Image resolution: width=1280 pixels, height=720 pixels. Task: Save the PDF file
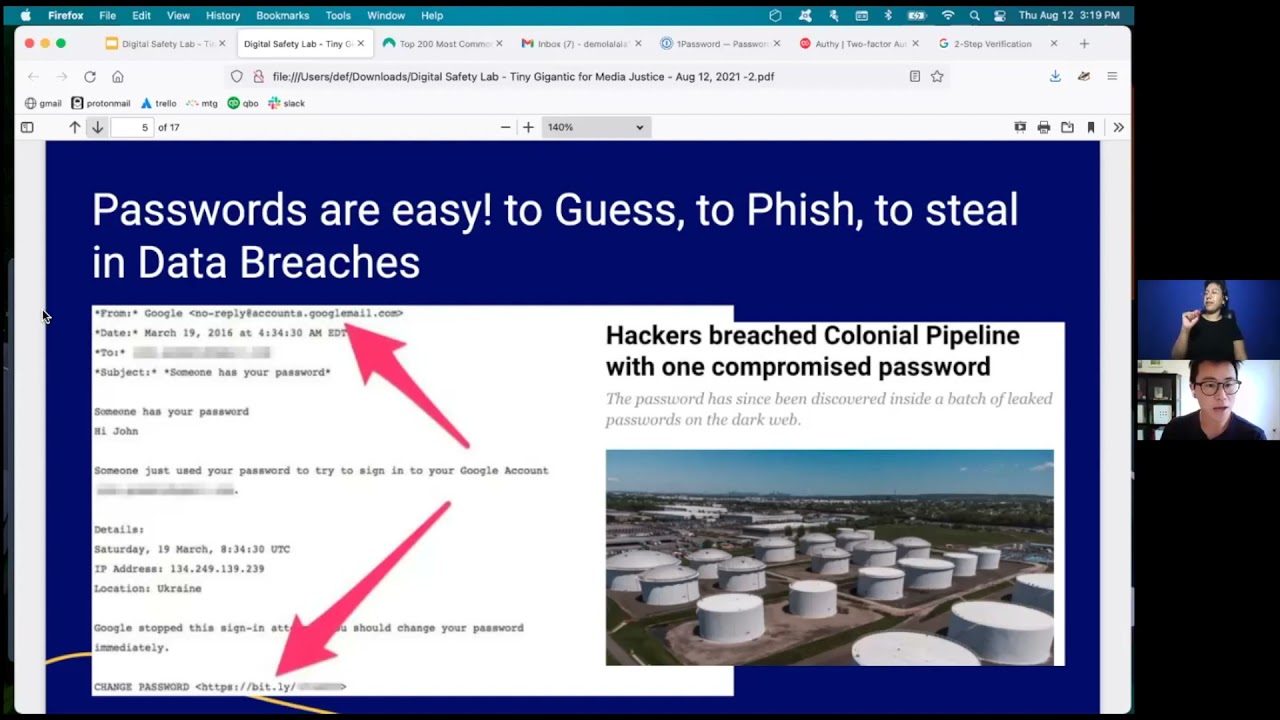click(1067, 127)
